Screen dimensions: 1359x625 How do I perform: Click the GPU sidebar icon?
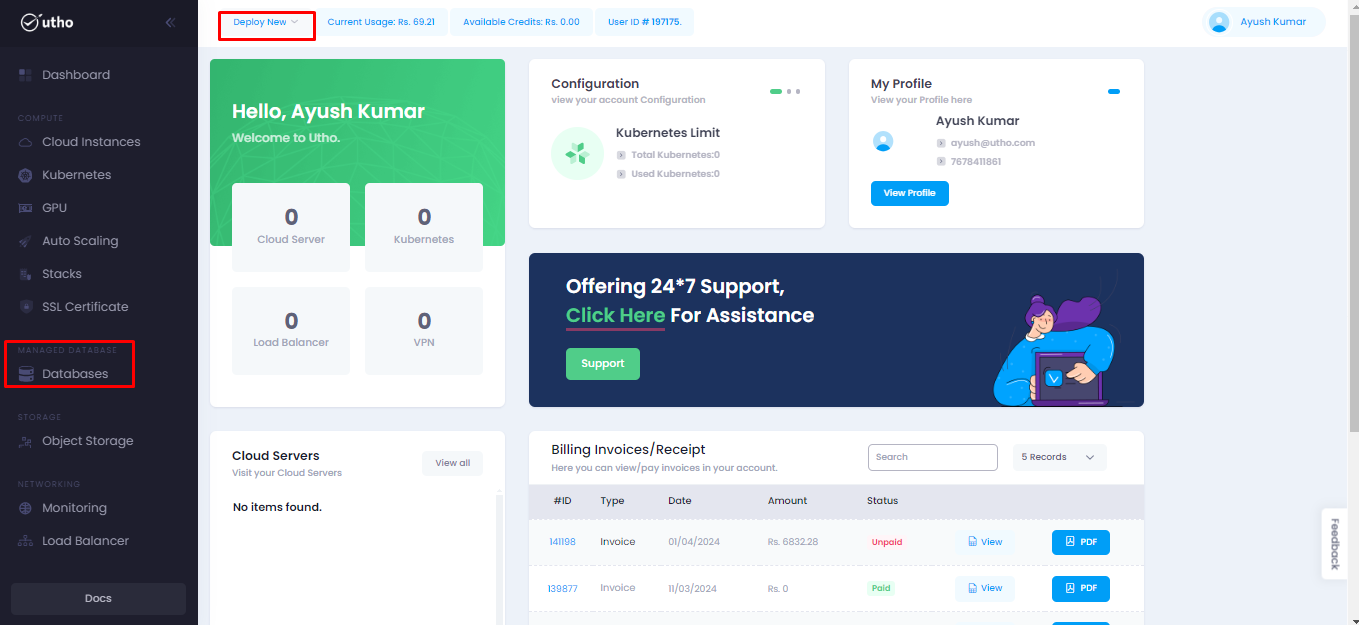[x=25, y=208]
